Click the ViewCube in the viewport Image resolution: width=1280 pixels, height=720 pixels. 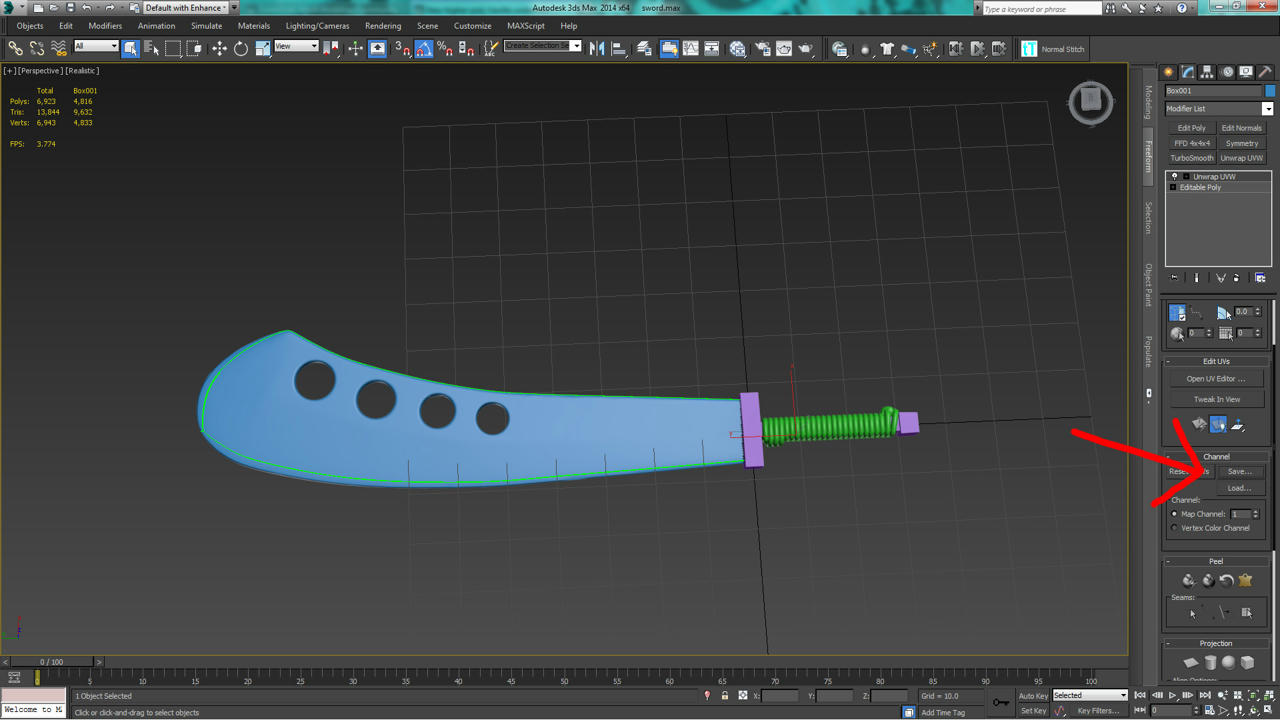(1090, 101)
